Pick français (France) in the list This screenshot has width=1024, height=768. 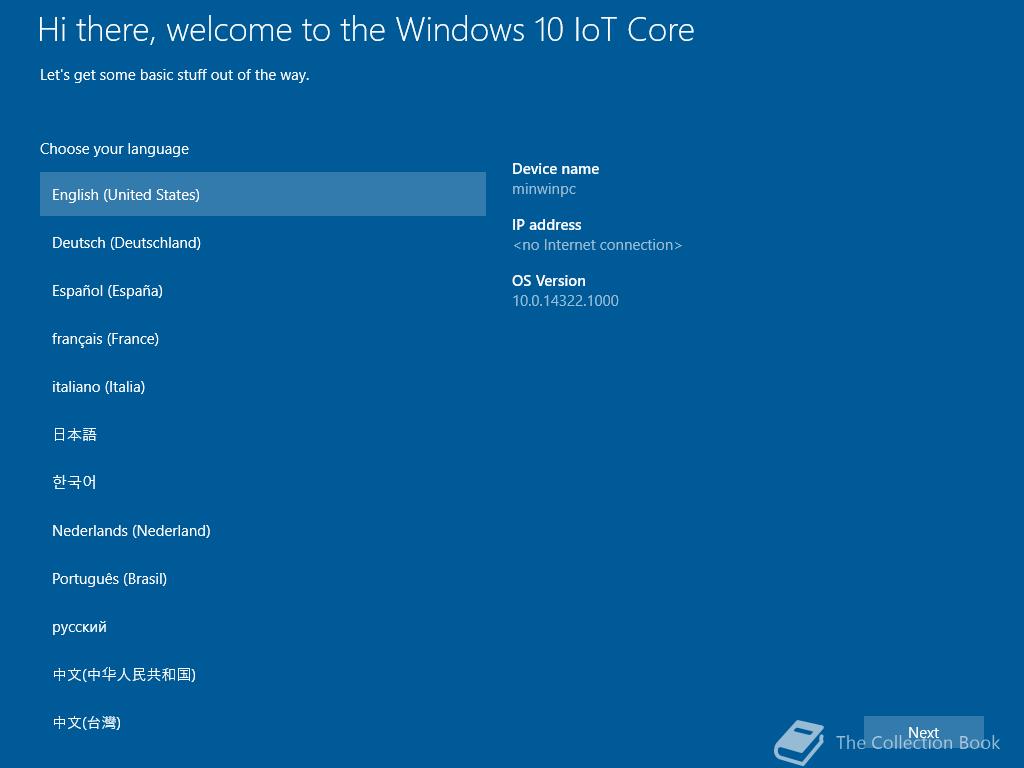[263, 338]
